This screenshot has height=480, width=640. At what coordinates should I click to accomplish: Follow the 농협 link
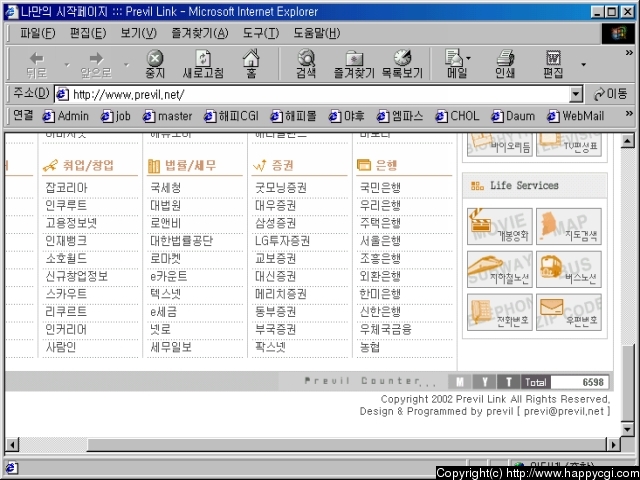pyautogui.click(x=370, y=347)
